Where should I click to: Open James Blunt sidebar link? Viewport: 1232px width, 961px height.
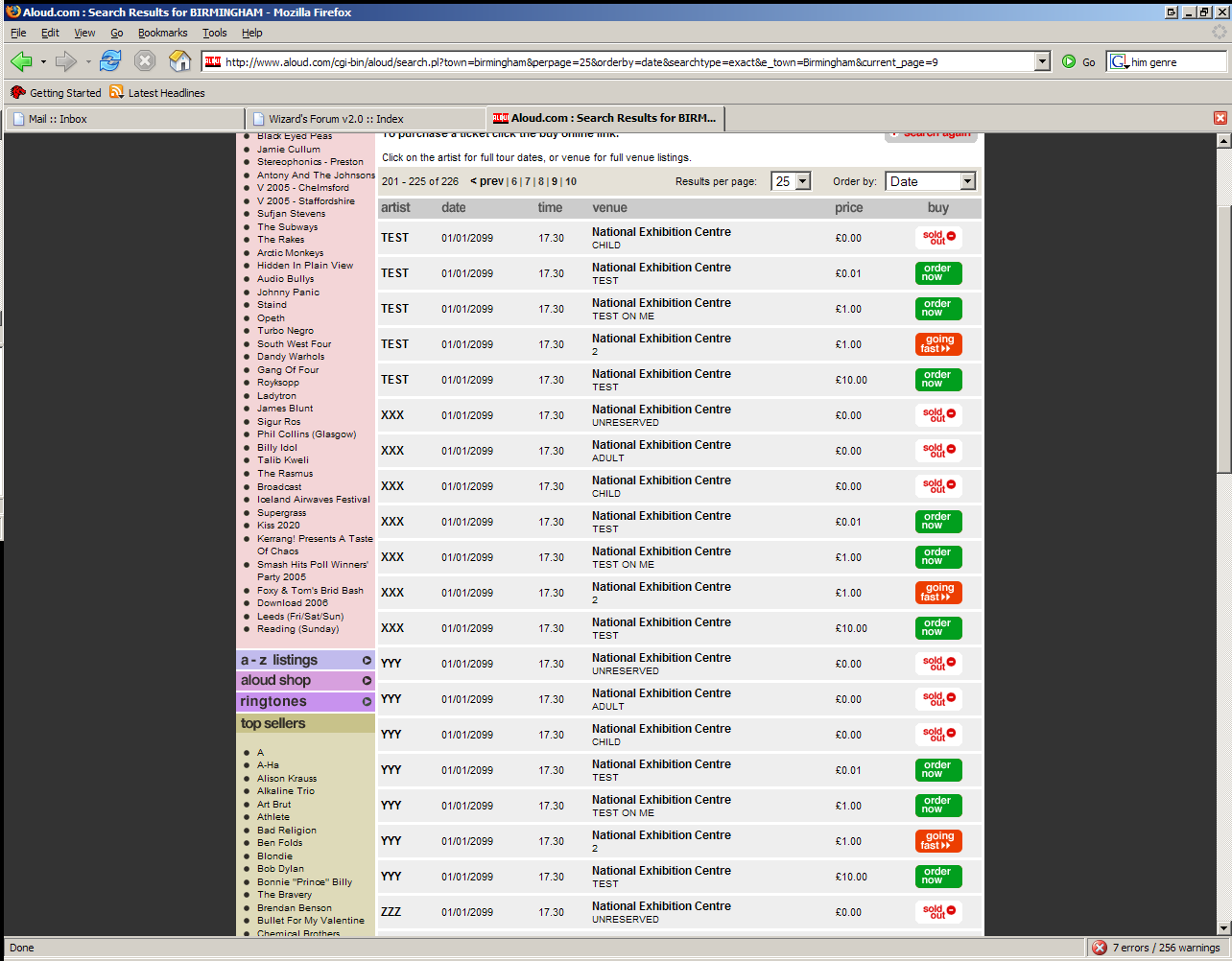pyautogui.click(x=285, y=409)
